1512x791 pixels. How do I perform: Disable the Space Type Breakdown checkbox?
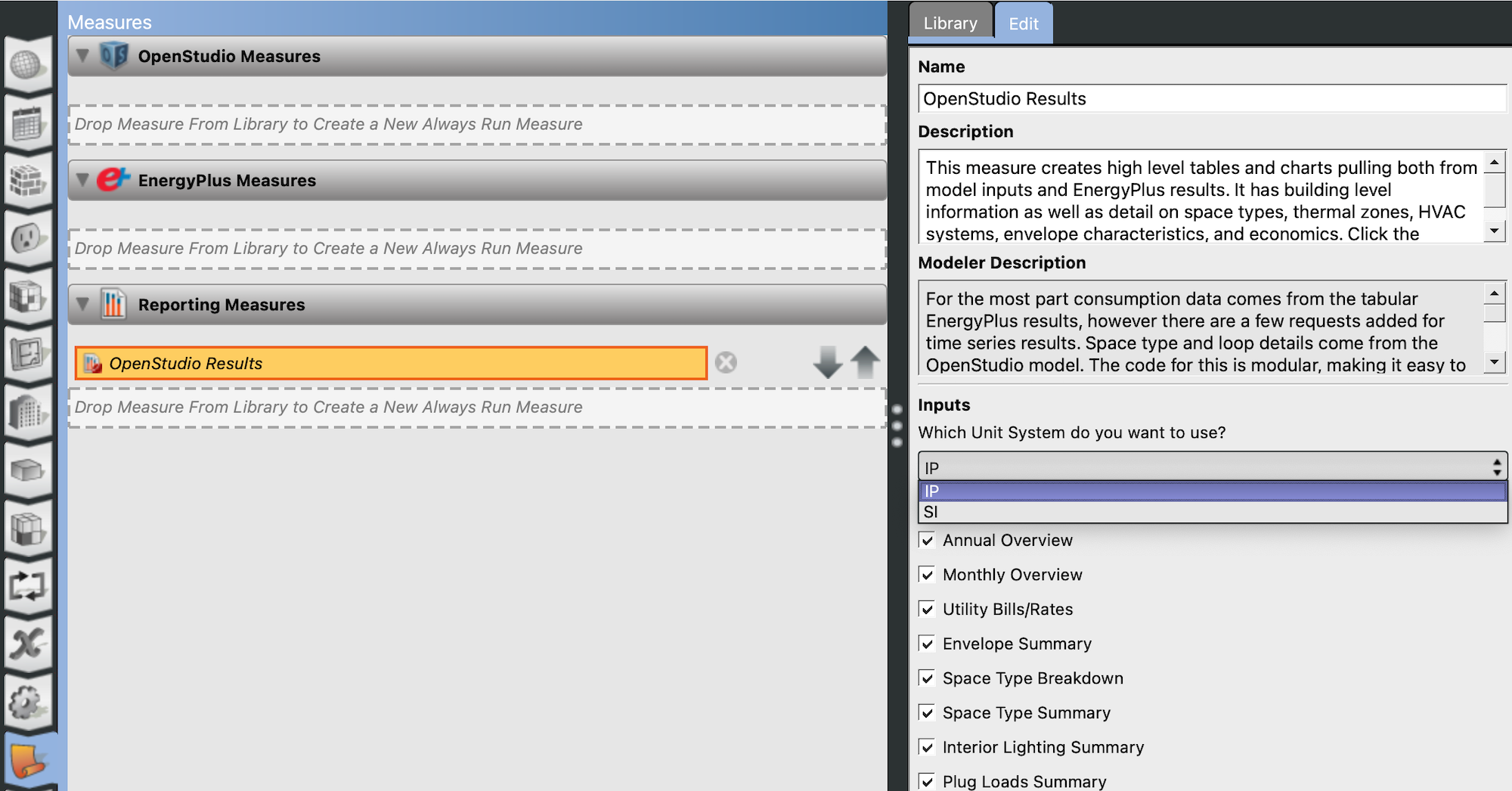click(x=927, y=678)
